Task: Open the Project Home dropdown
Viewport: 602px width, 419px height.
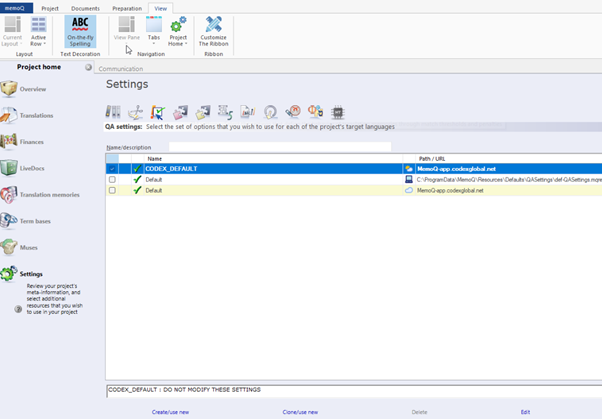Action: pyautogui.click(x=178, y=31)
